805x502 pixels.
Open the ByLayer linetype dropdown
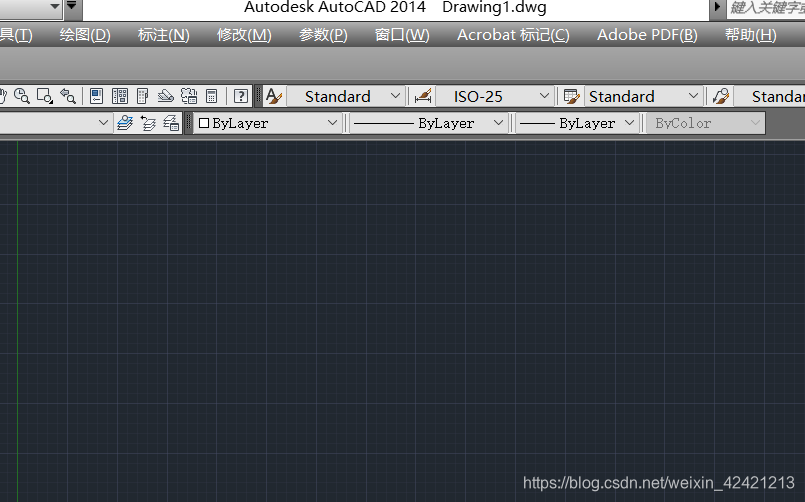click(429, 123)
